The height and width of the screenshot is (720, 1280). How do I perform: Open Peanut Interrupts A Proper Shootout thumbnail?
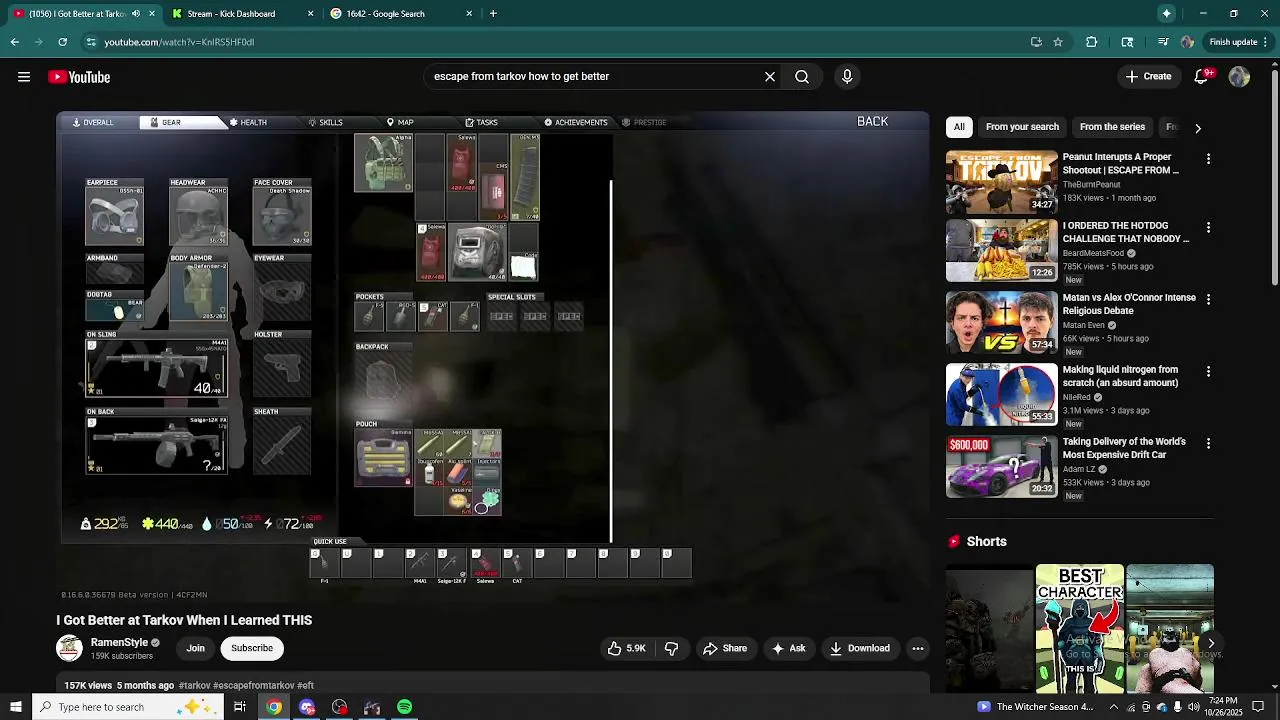1001,182
